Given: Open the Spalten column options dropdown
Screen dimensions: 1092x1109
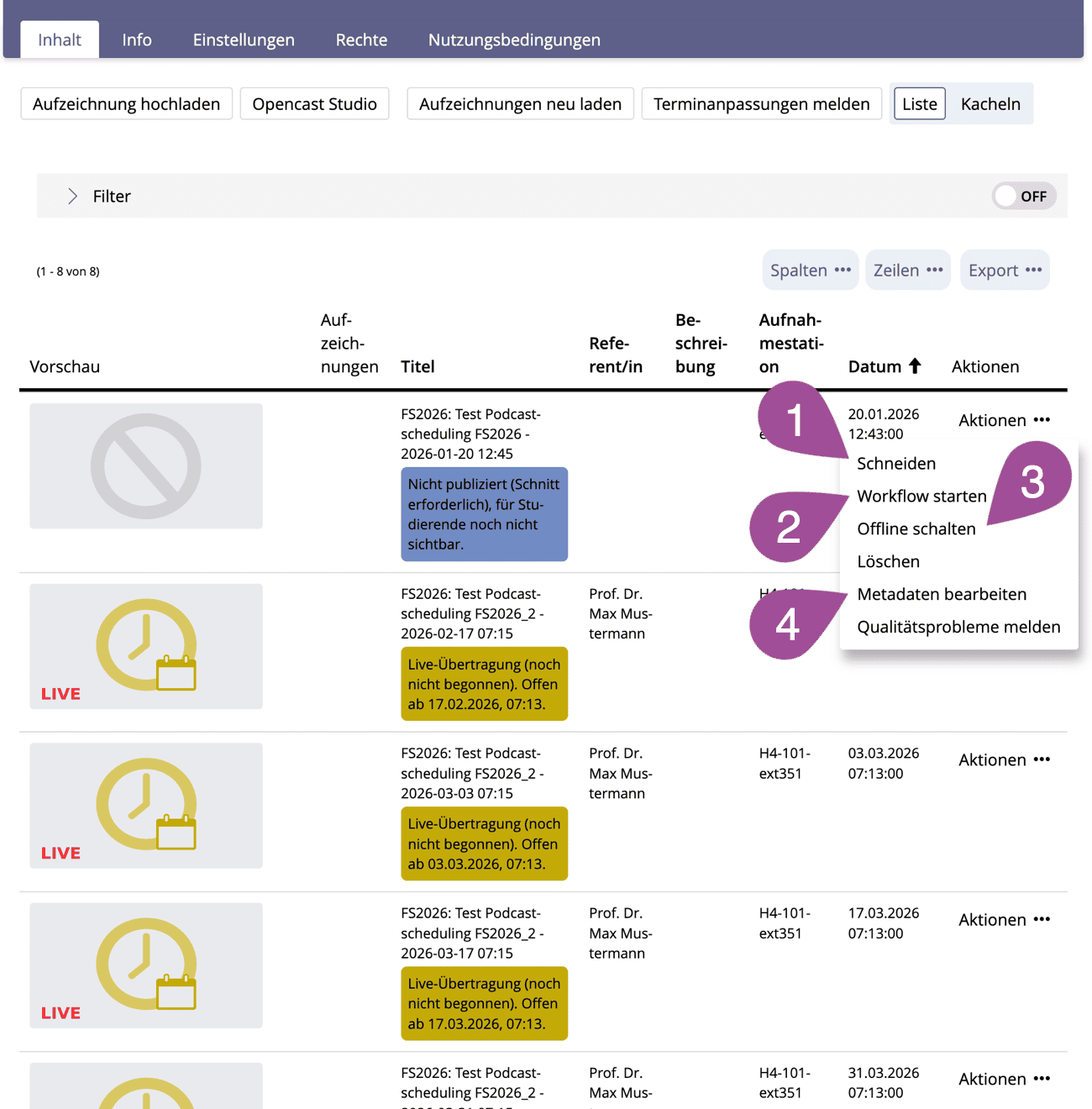Looking at the screenshot, I should click(810, 271).
